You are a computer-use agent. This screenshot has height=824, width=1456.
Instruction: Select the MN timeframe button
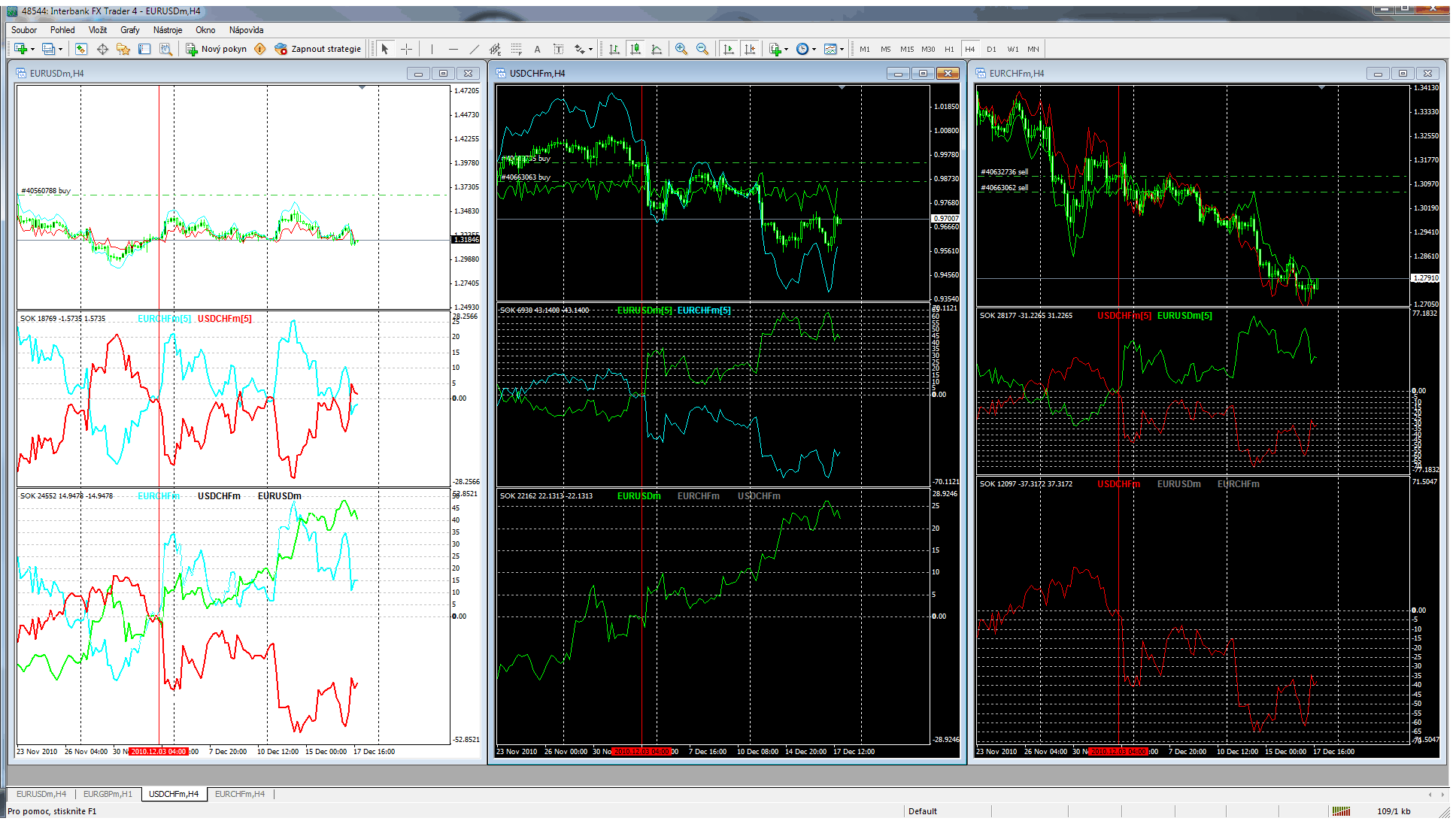coord(1033,49)
